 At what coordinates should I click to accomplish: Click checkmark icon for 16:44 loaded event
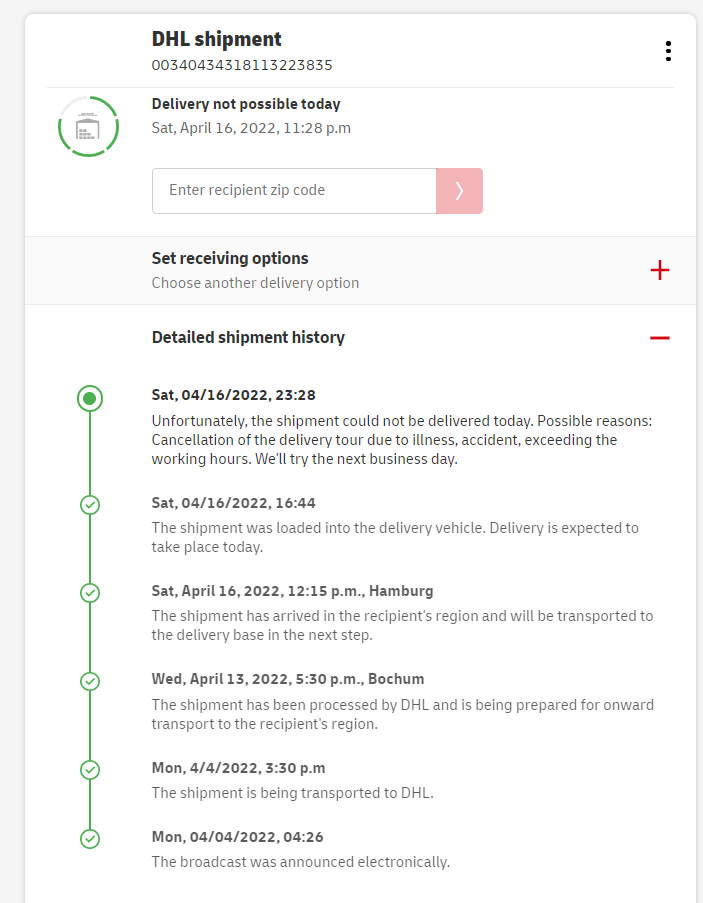90,504
